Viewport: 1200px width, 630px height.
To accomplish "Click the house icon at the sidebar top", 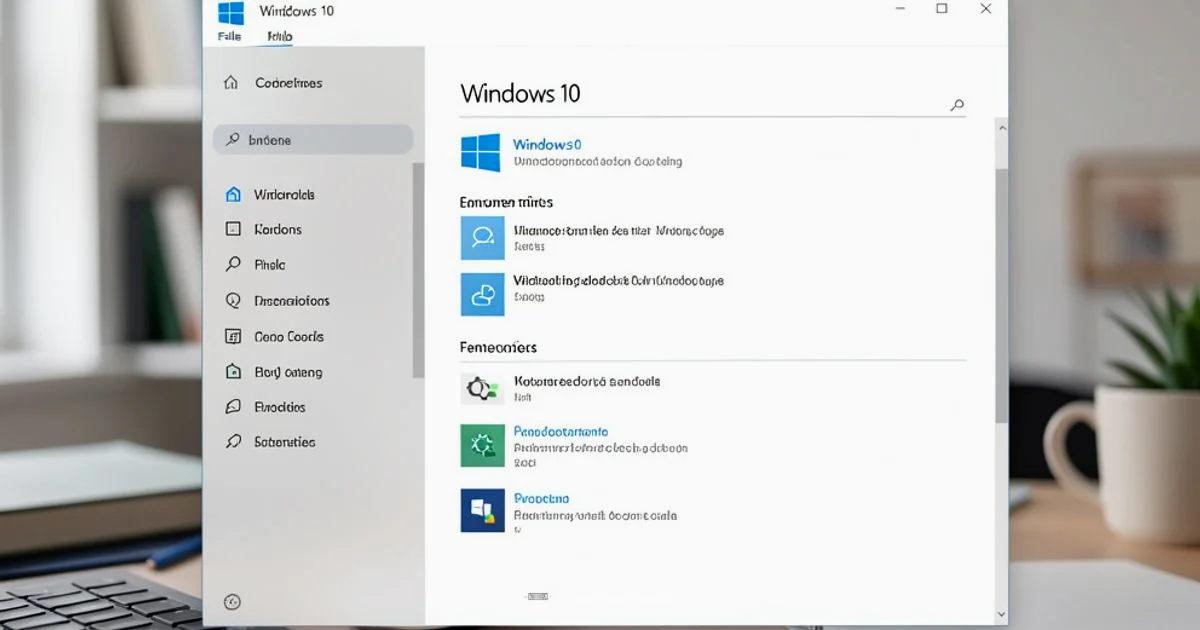I will pos(231,83).
